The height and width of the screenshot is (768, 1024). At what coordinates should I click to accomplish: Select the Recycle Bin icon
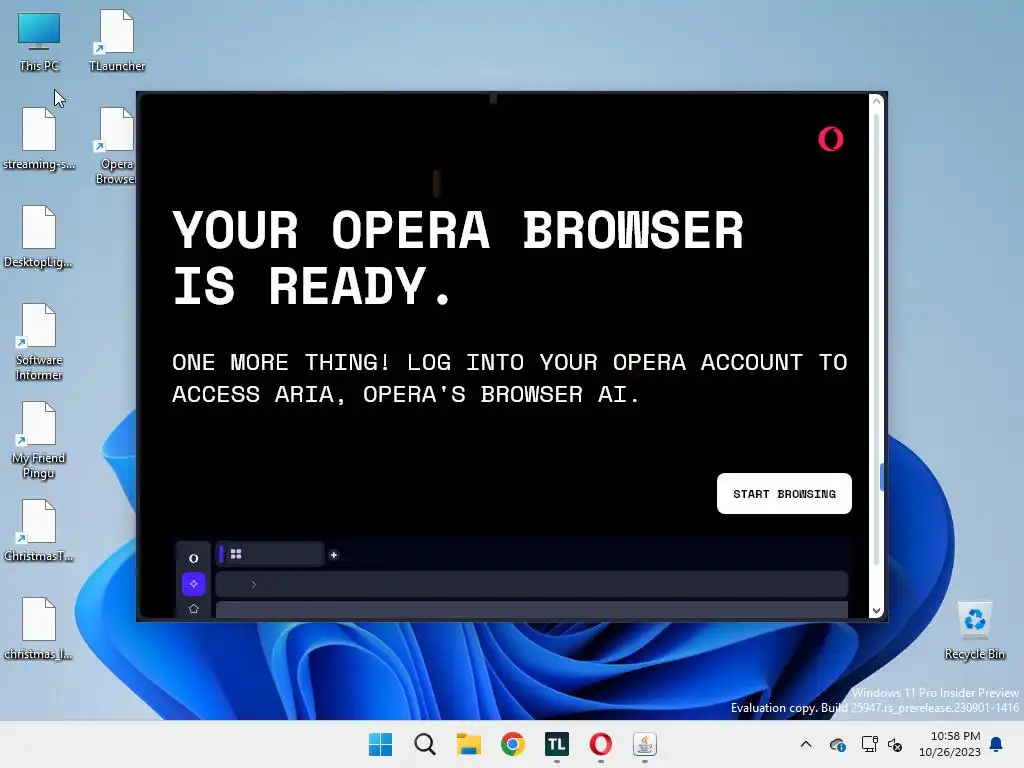(x=974, y=630)
